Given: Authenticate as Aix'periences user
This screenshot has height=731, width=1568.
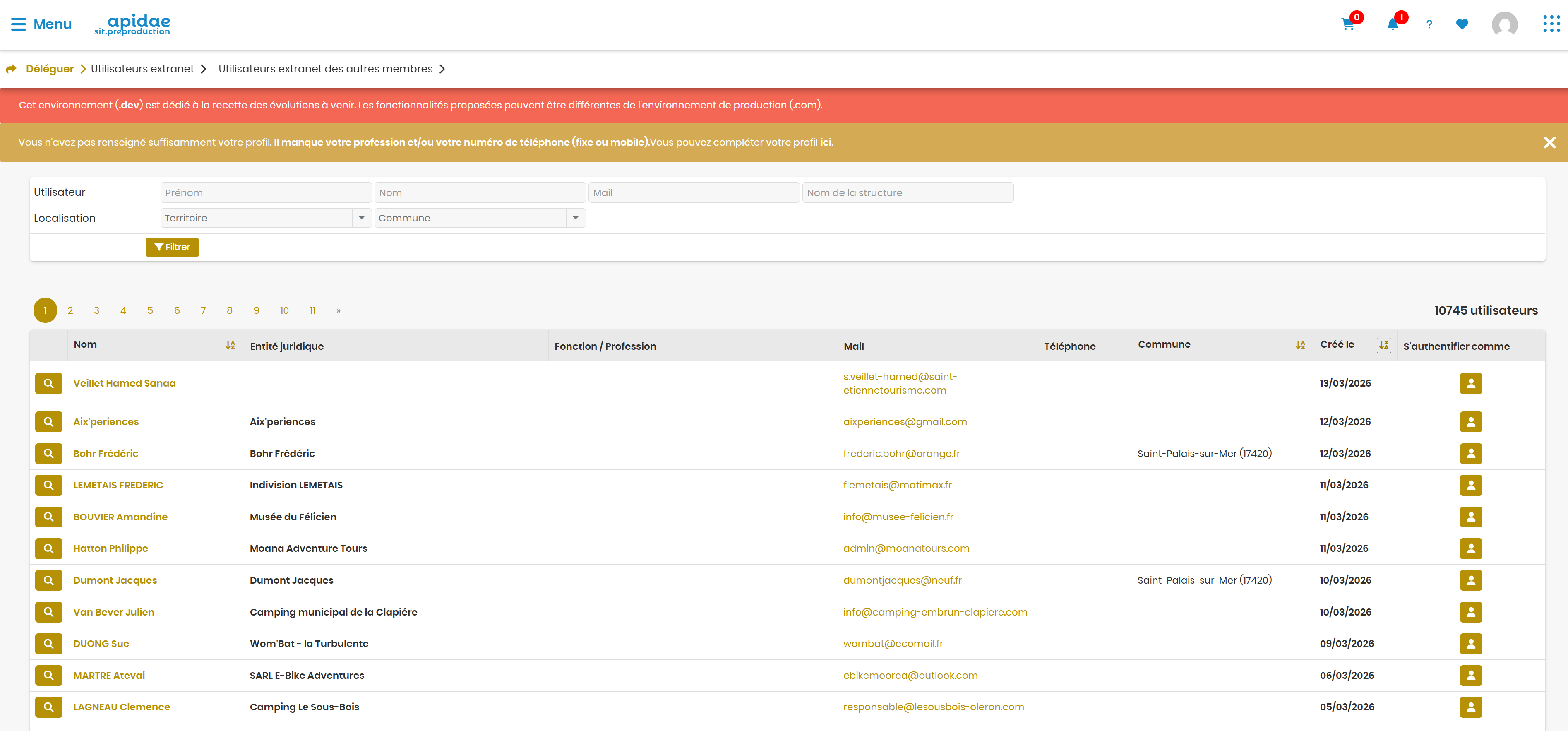Looking at the screenshot, I should (1471, 422).
